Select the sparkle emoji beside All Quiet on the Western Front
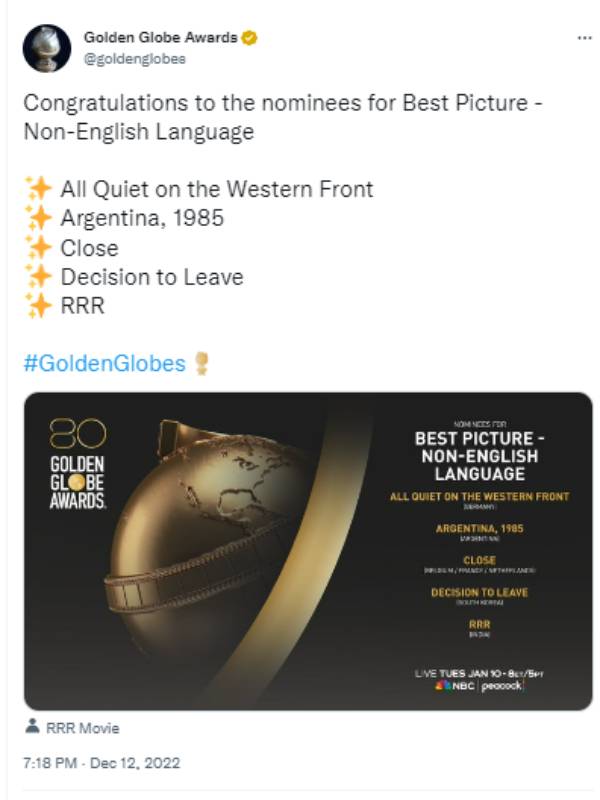The image size is (600, 800). 39,189
